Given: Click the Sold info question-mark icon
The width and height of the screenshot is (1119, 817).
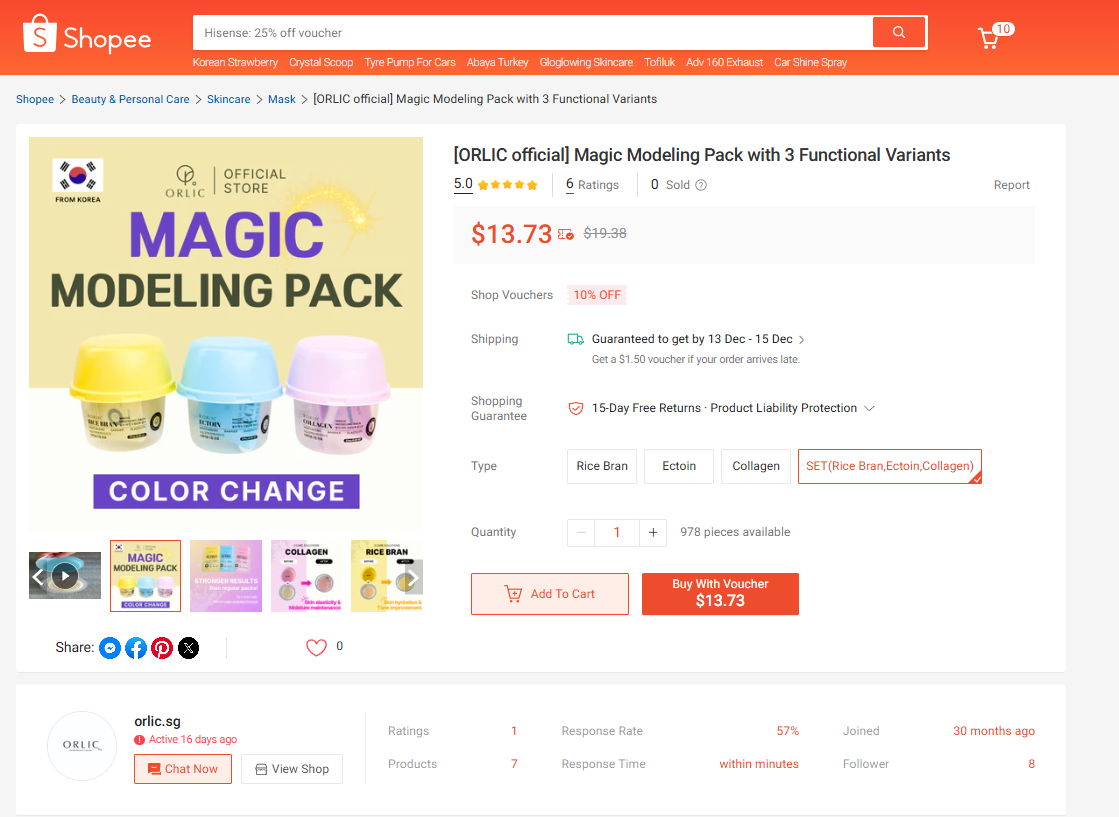Looking at the screenshot, I should [x=701, y=185].
